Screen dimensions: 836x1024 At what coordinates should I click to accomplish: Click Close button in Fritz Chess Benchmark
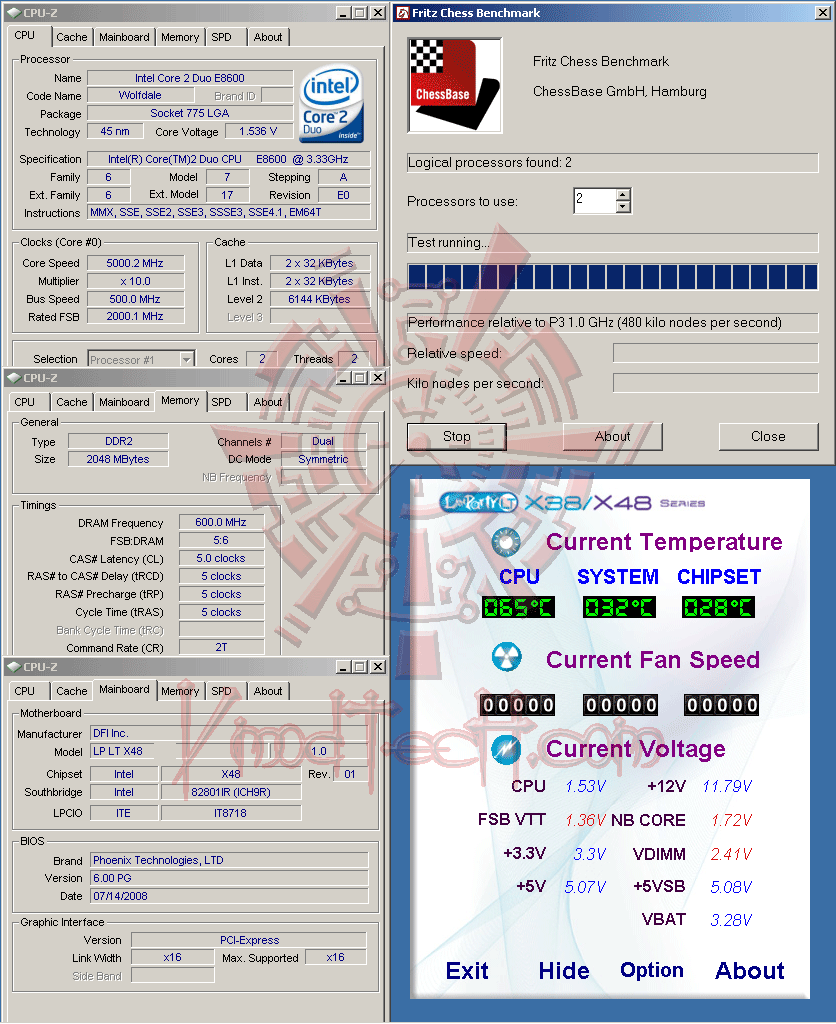click(x=768, y=436)
